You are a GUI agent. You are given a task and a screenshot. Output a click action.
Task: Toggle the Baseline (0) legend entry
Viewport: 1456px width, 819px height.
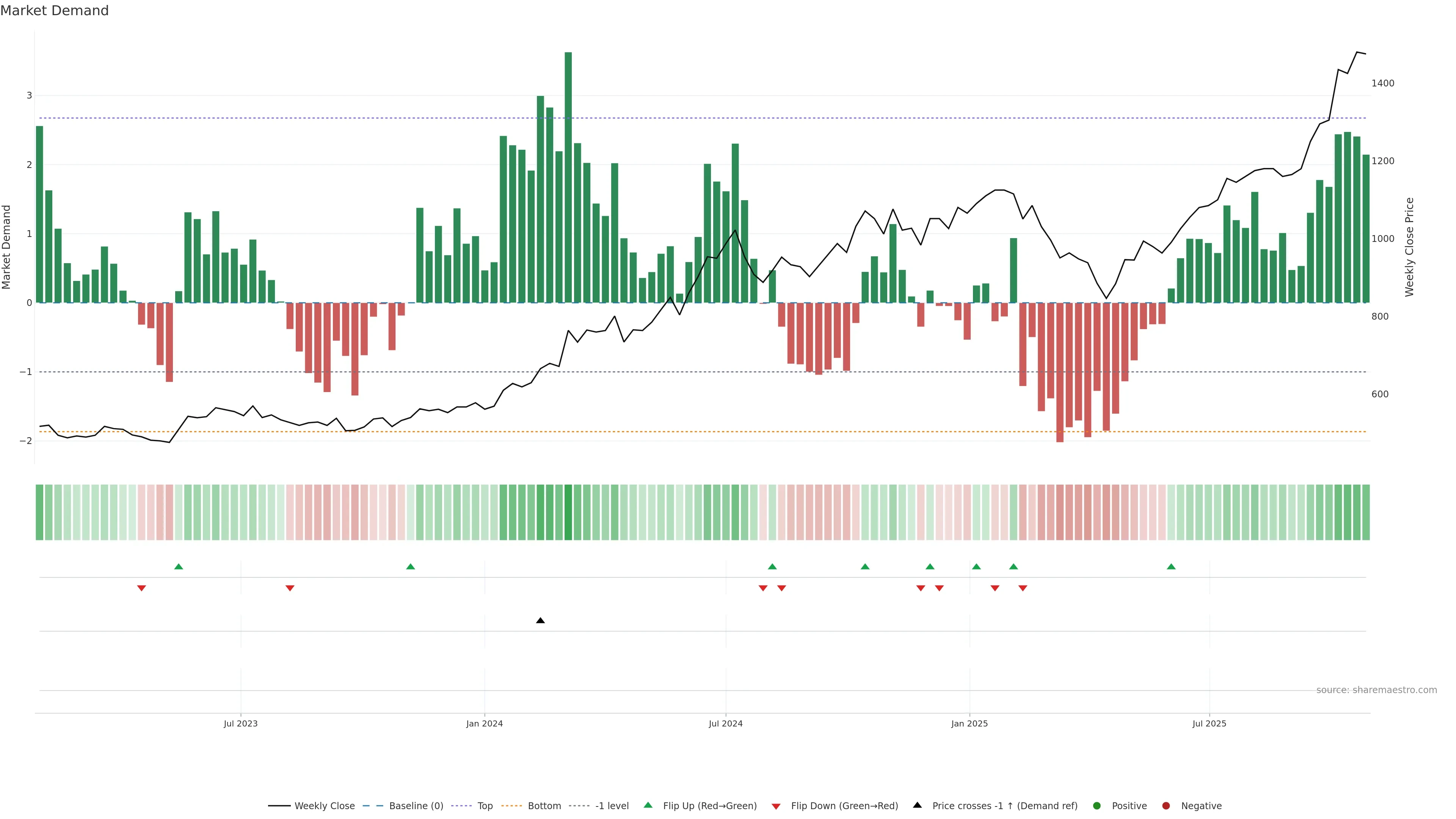416,805
